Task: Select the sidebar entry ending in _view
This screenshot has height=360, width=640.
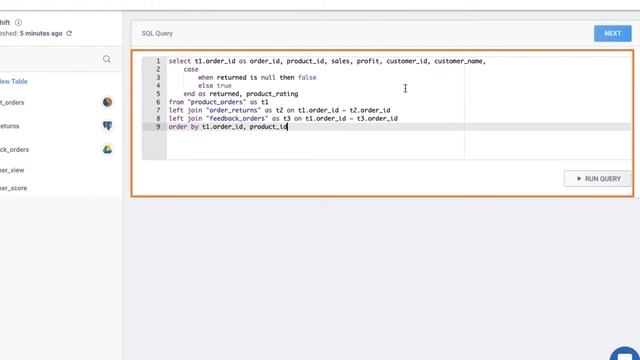Action: pos(12,170)
